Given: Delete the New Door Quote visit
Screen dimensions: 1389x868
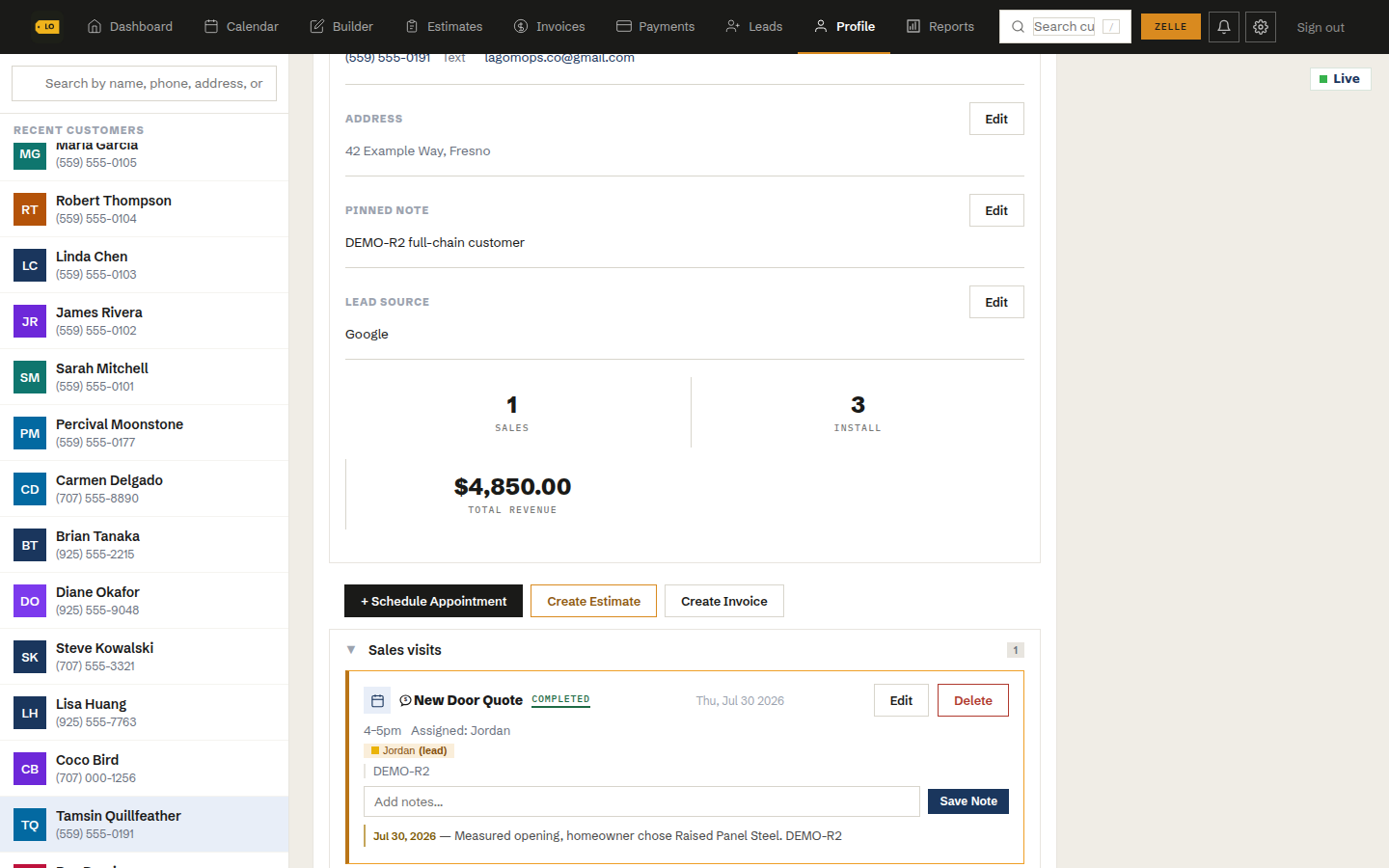Looking at the screenshot, I should [x=973, y=700].
